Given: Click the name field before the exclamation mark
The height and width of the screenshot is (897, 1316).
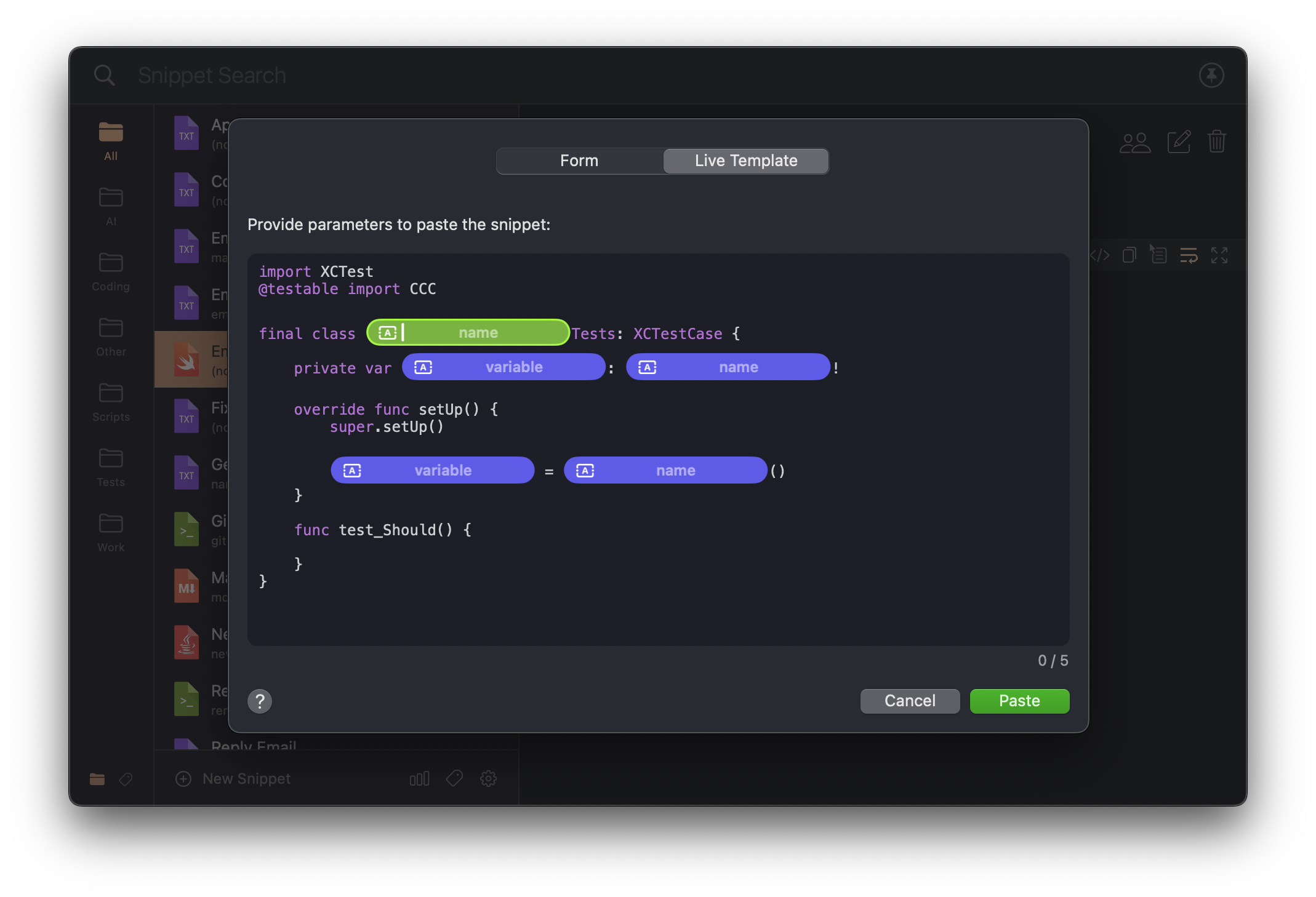Looking at the screenshot, I should (x=728, y=367).
